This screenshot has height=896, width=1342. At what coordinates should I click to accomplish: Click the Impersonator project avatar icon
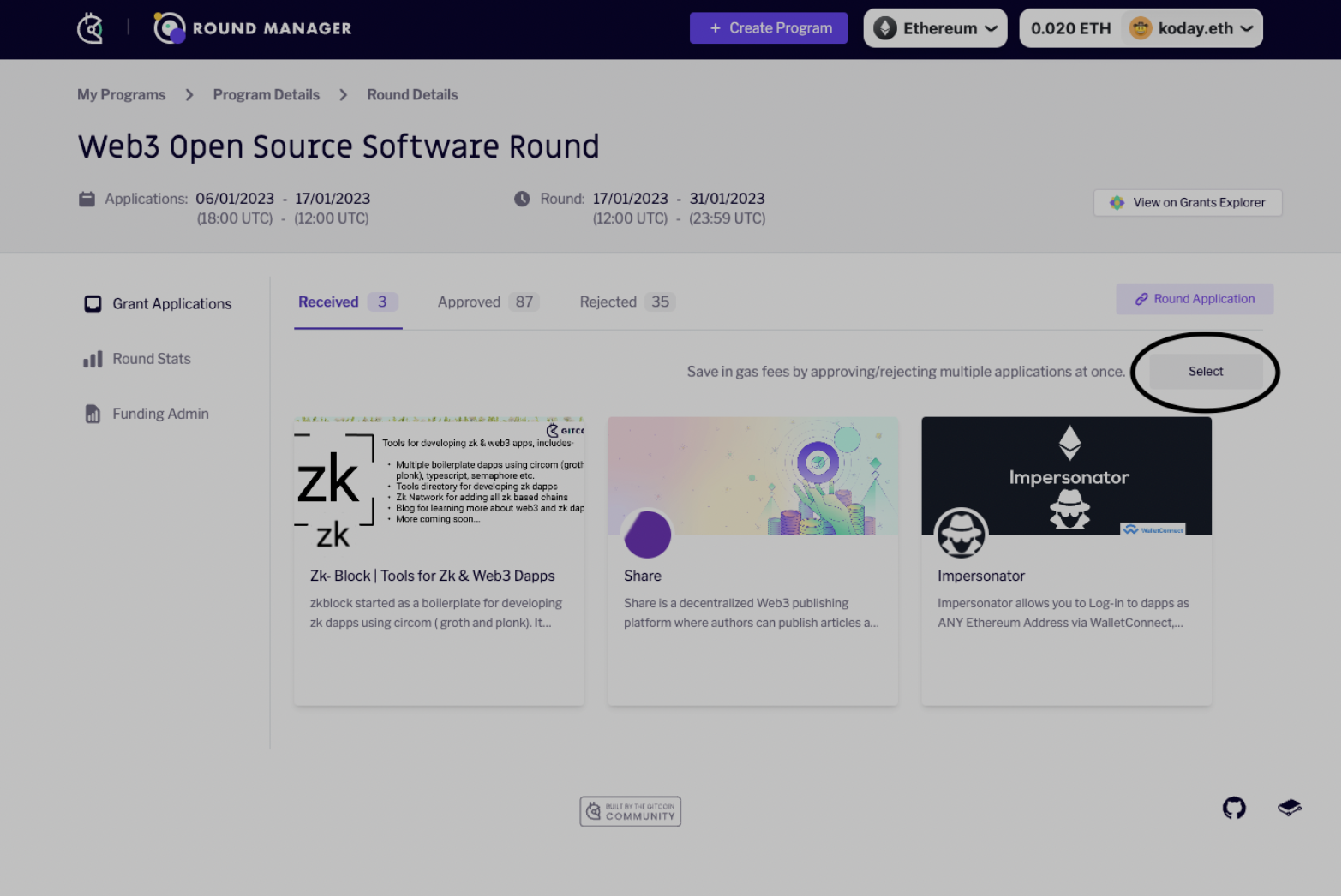[x=961, y=535]
